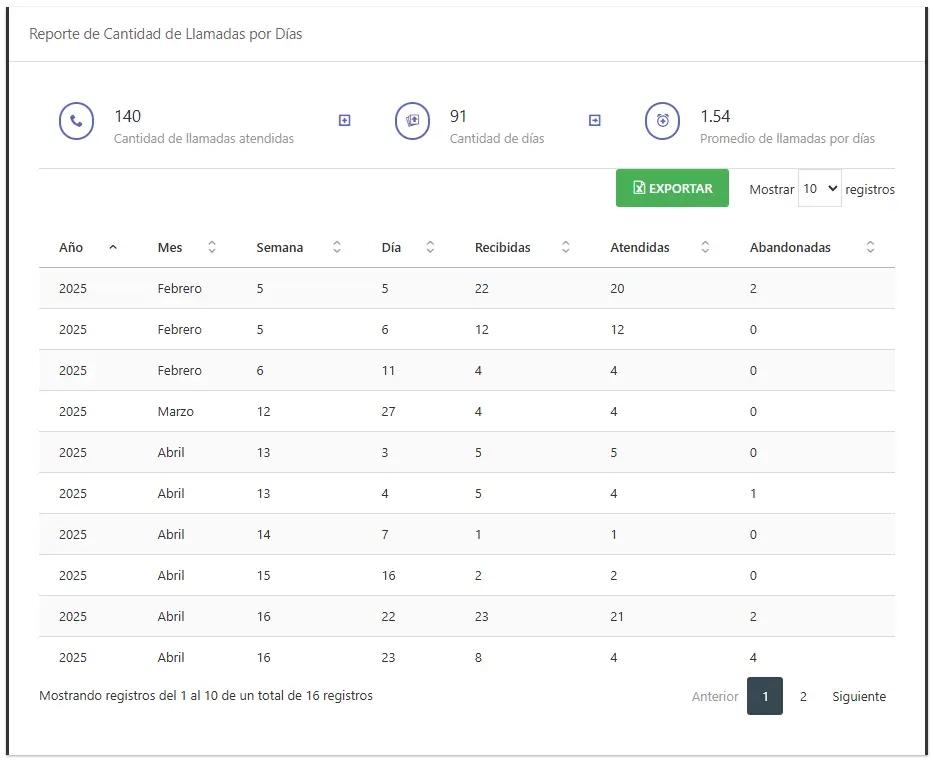This screenshot has height=764, width=934.
Task: Go to page 2 of results
Action: [x=803, y=696]
